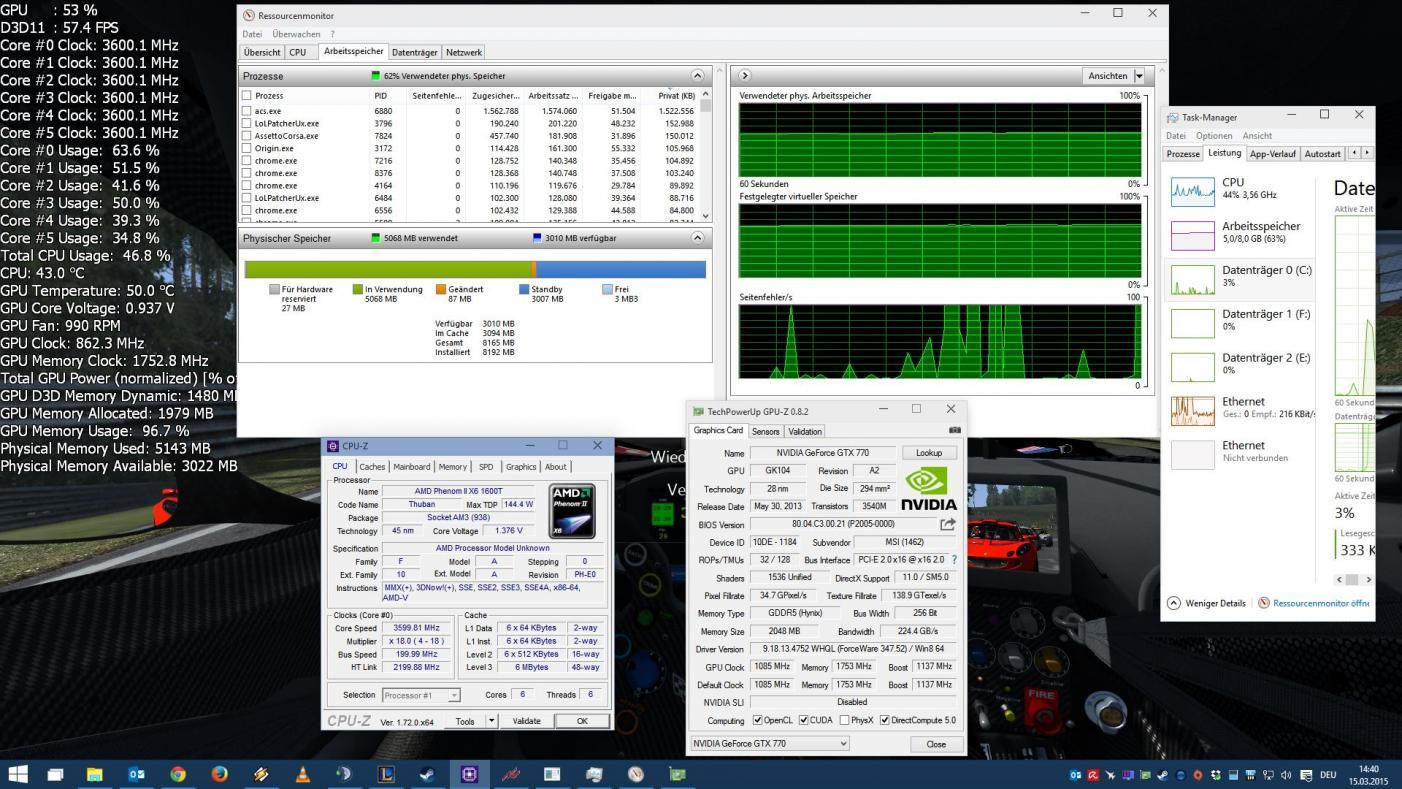Click Validate in CPU-Z
This screenshot has width=1402, height=789.
(x=526, y=721)
